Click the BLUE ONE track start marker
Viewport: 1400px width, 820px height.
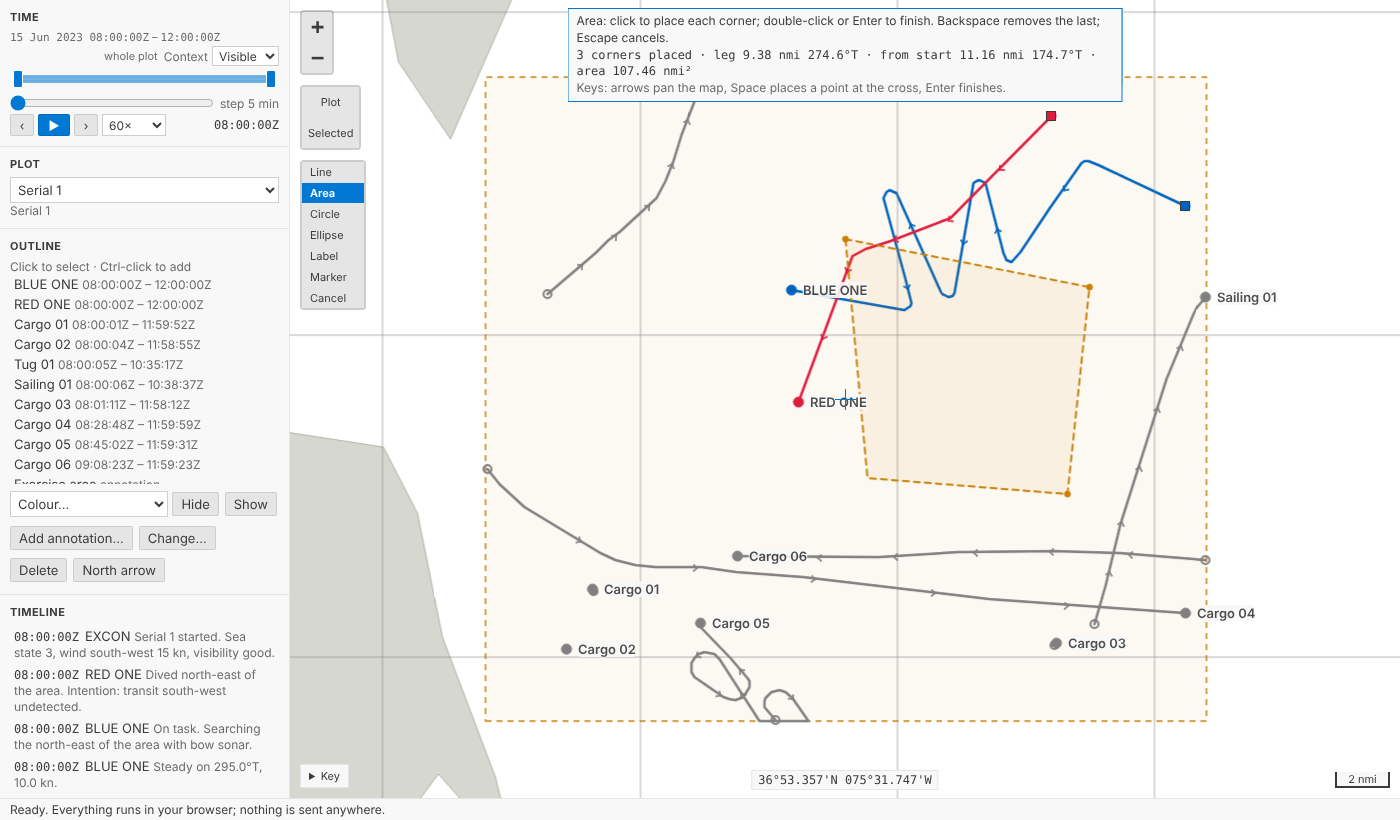pos(791,290)
